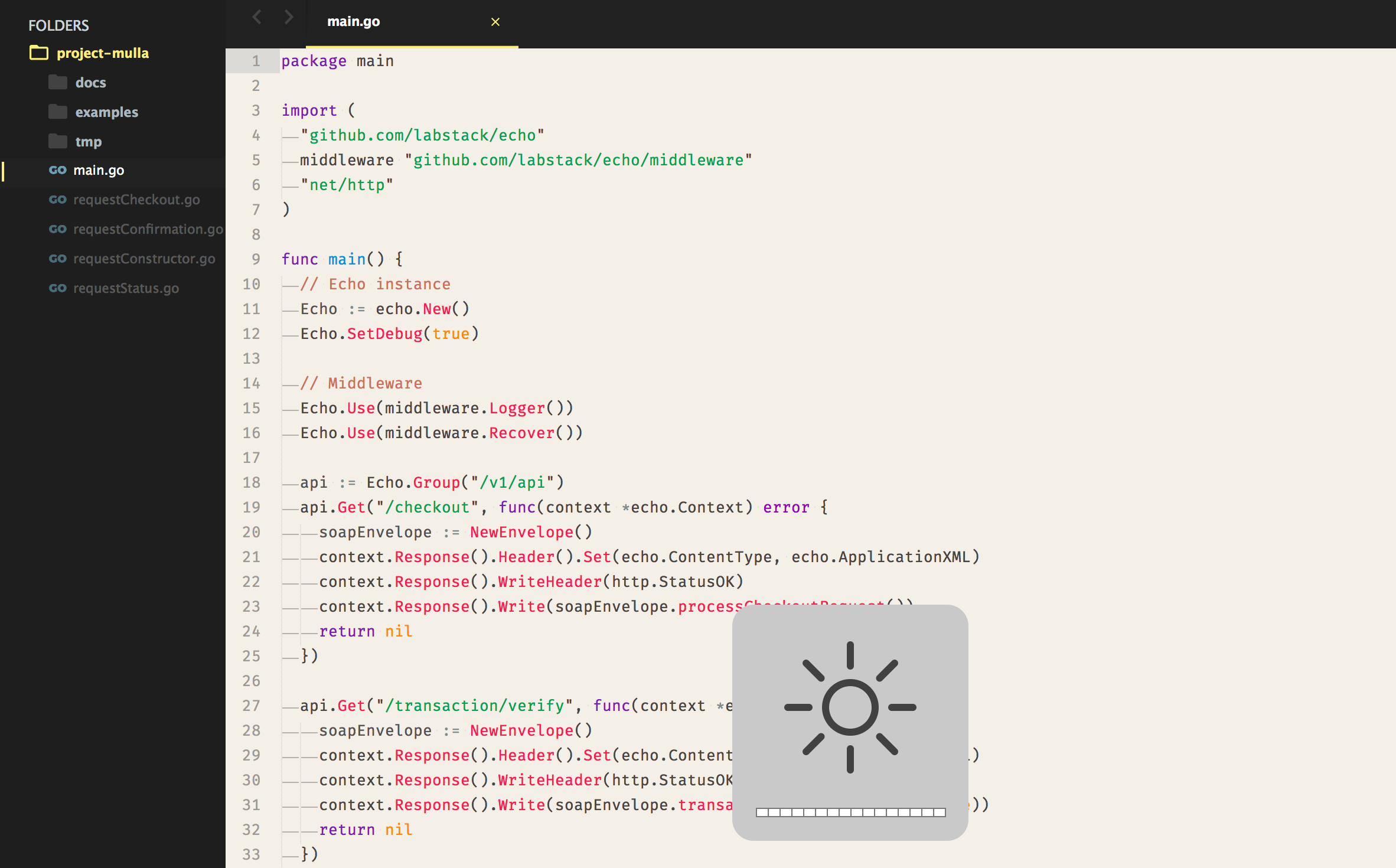
Task: Expand the docs folder
Action: click(x=90, y=83)
